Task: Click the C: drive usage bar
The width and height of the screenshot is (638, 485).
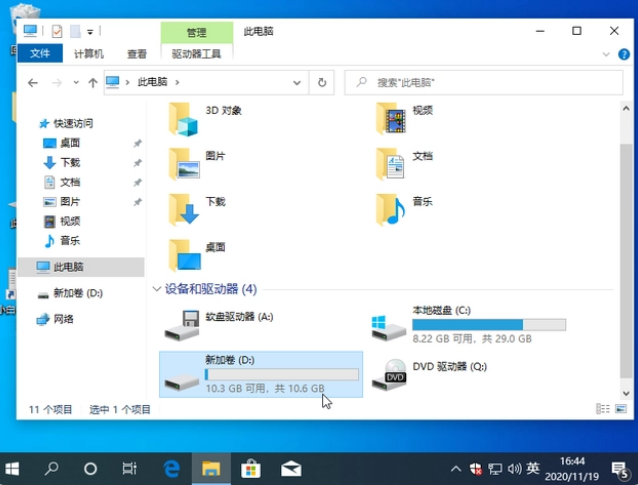Action: point(489,325)
